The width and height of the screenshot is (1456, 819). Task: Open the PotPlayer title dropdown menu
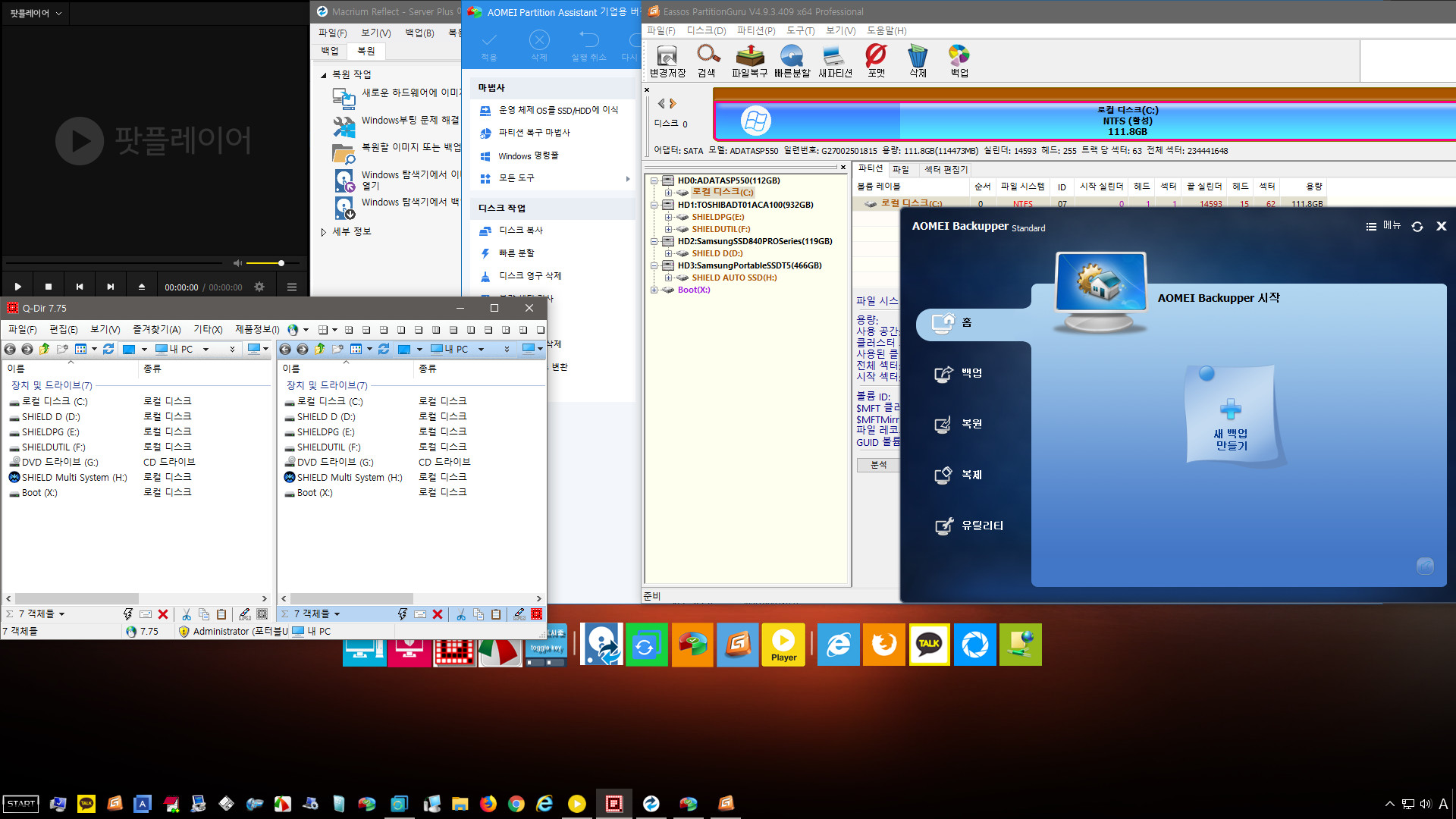click(35, 13)
